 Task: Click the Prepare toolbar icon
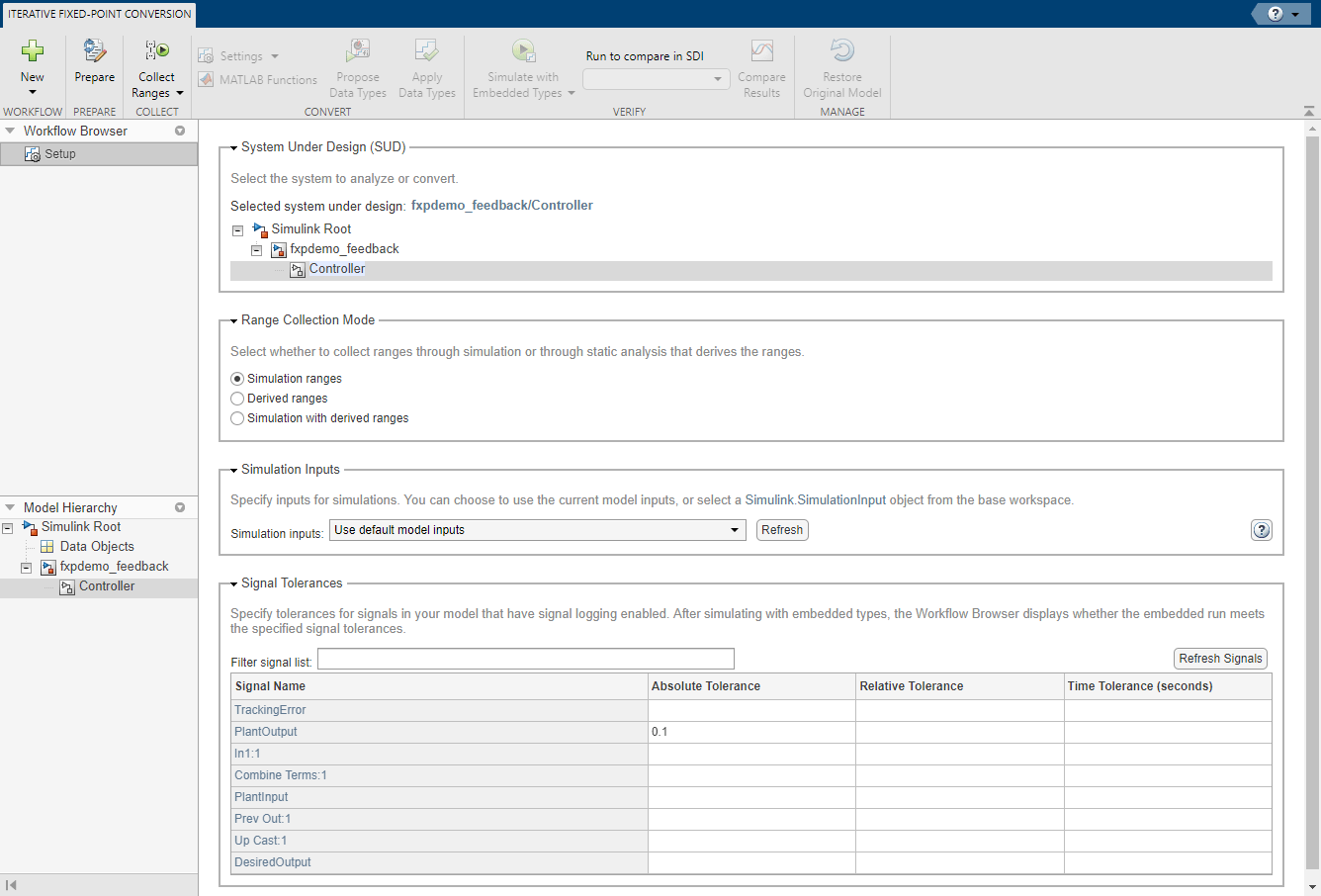94,50
